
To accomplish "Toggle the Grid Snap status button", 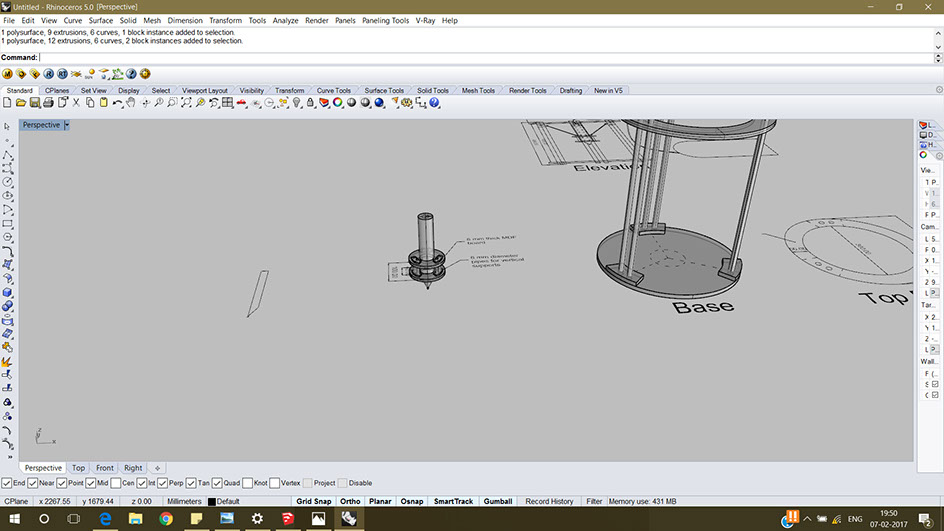I will (314, 501).
